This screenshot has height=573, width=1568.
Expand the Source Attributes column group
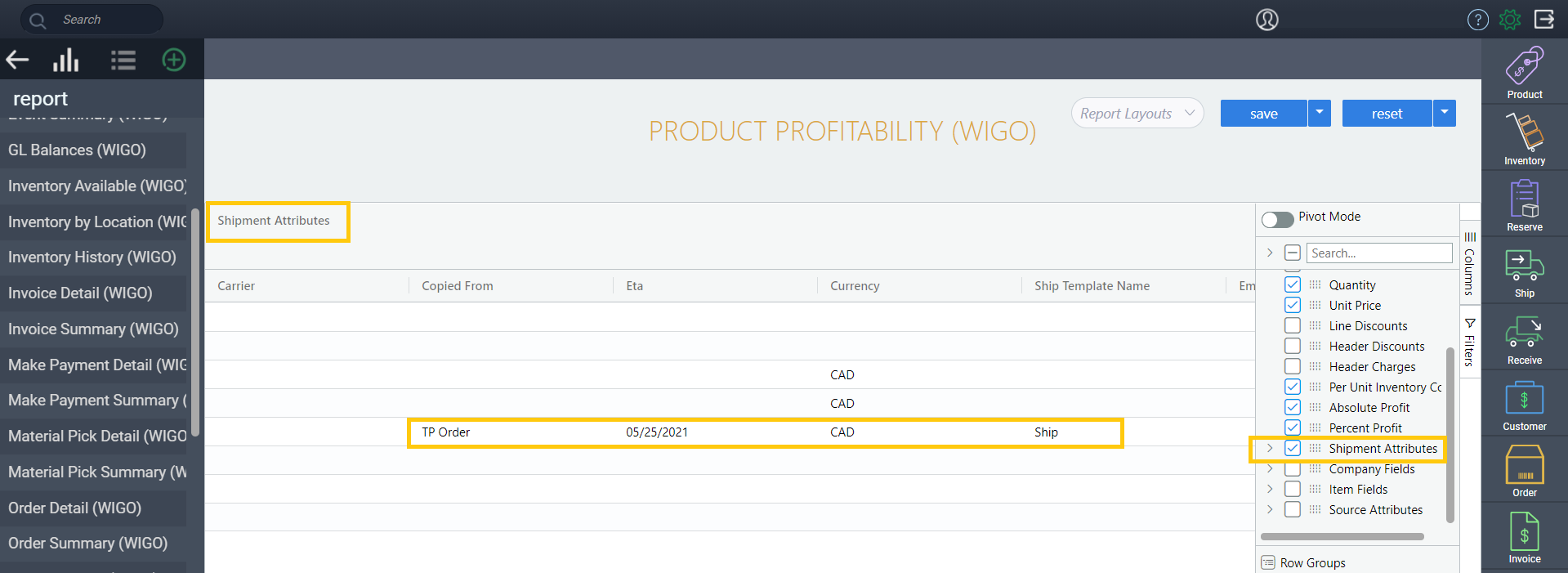1270,509
